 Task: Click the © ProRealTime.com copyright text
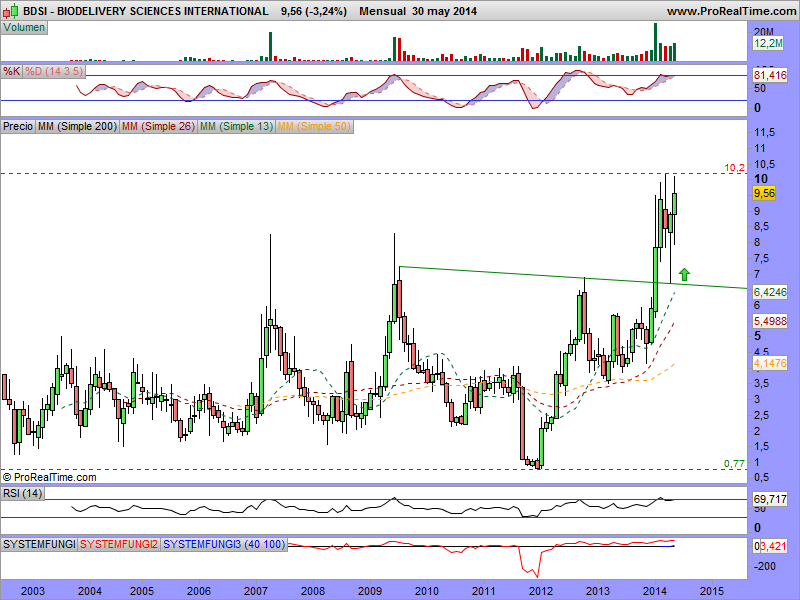49,478
